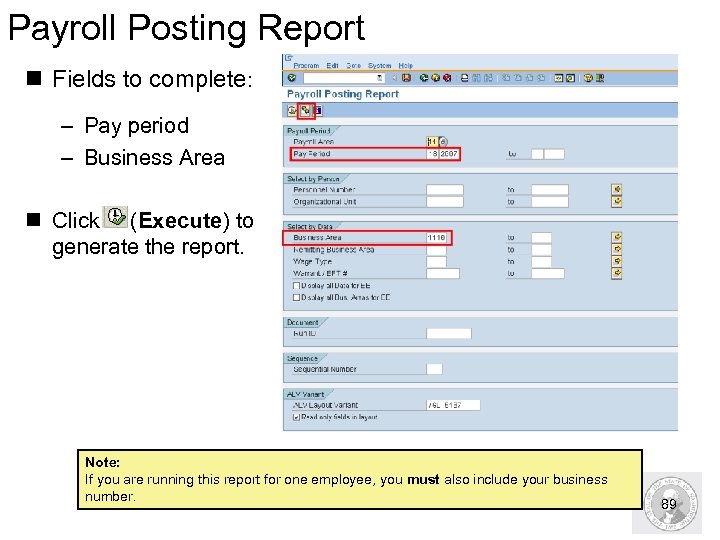
Task: Open the command field history dropdown
Action: (x=380, y=78)
